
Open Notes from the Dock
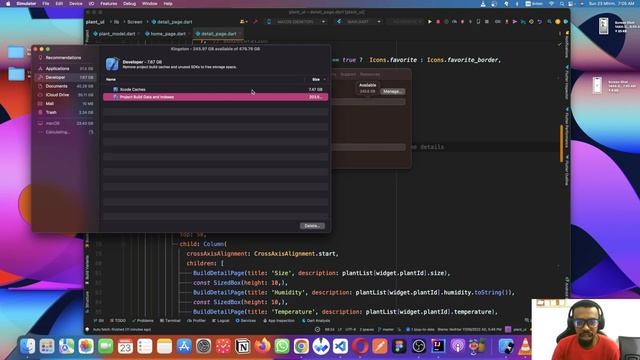coord(164,347)
